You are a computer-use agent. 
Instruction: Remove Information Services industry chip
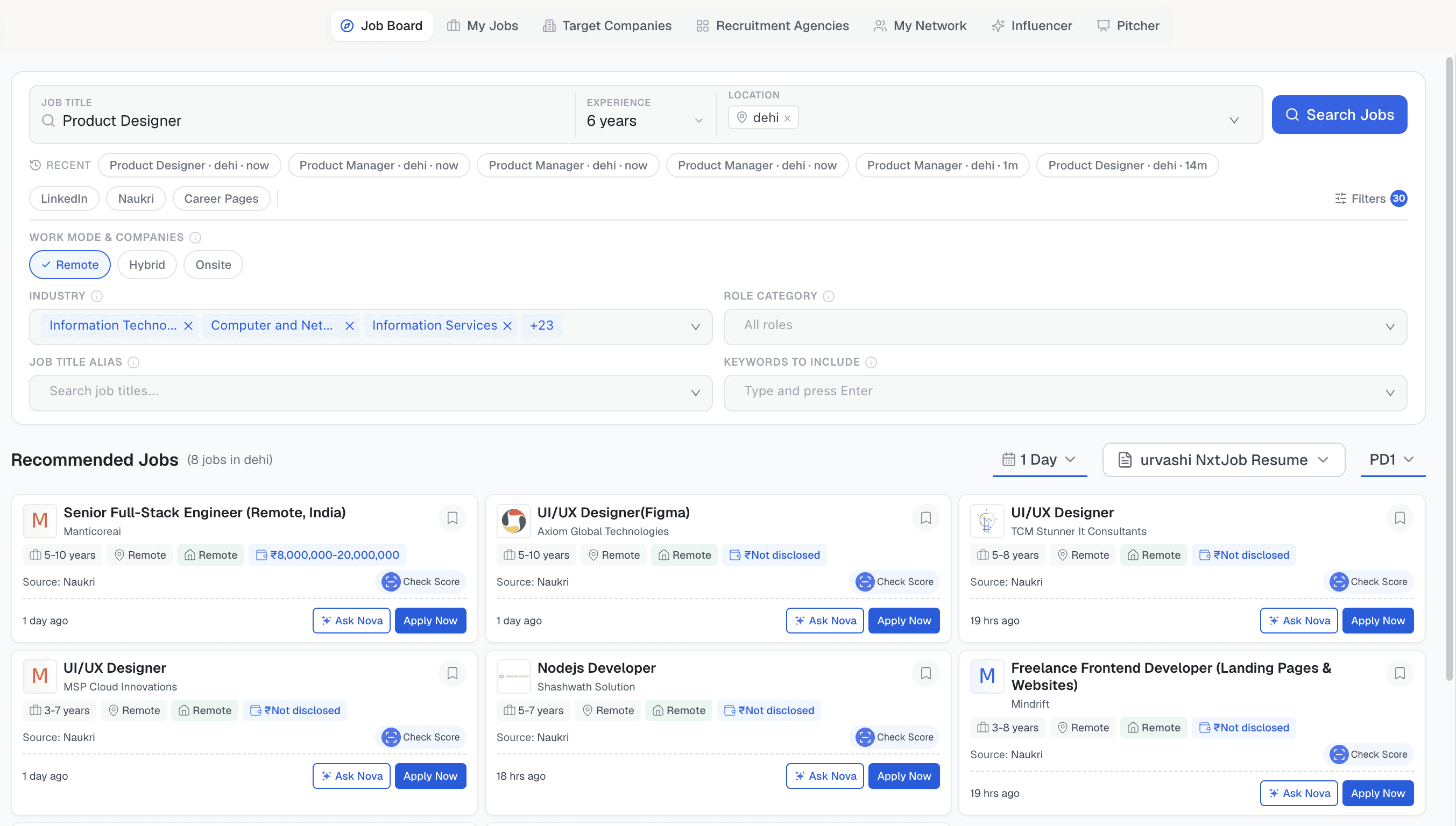pos(507,326)
